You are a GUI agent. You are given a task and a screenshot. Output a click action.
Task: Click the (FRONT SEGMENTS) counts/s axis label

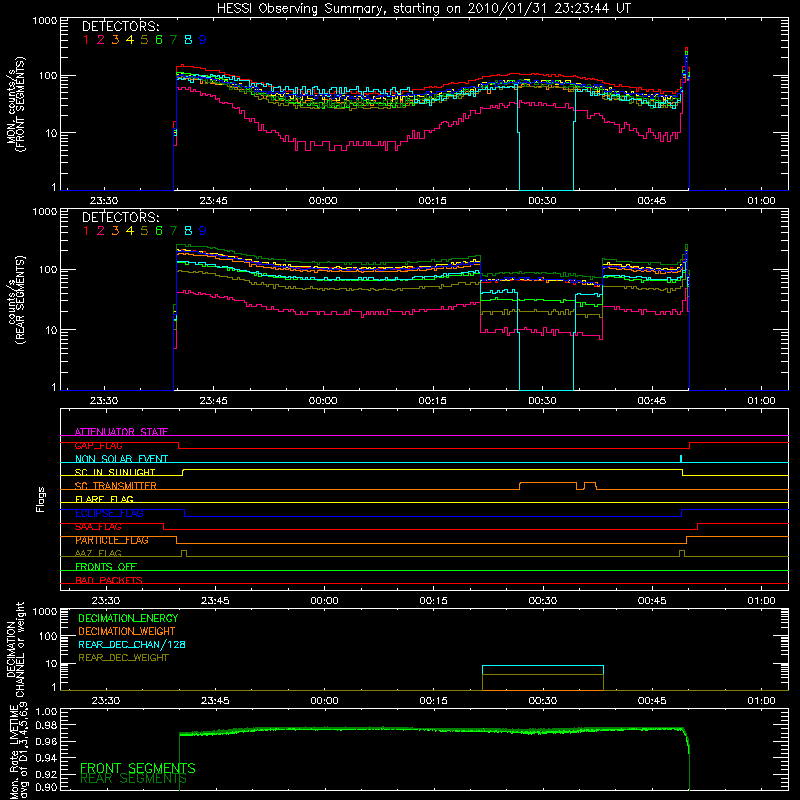coord(16,104)
